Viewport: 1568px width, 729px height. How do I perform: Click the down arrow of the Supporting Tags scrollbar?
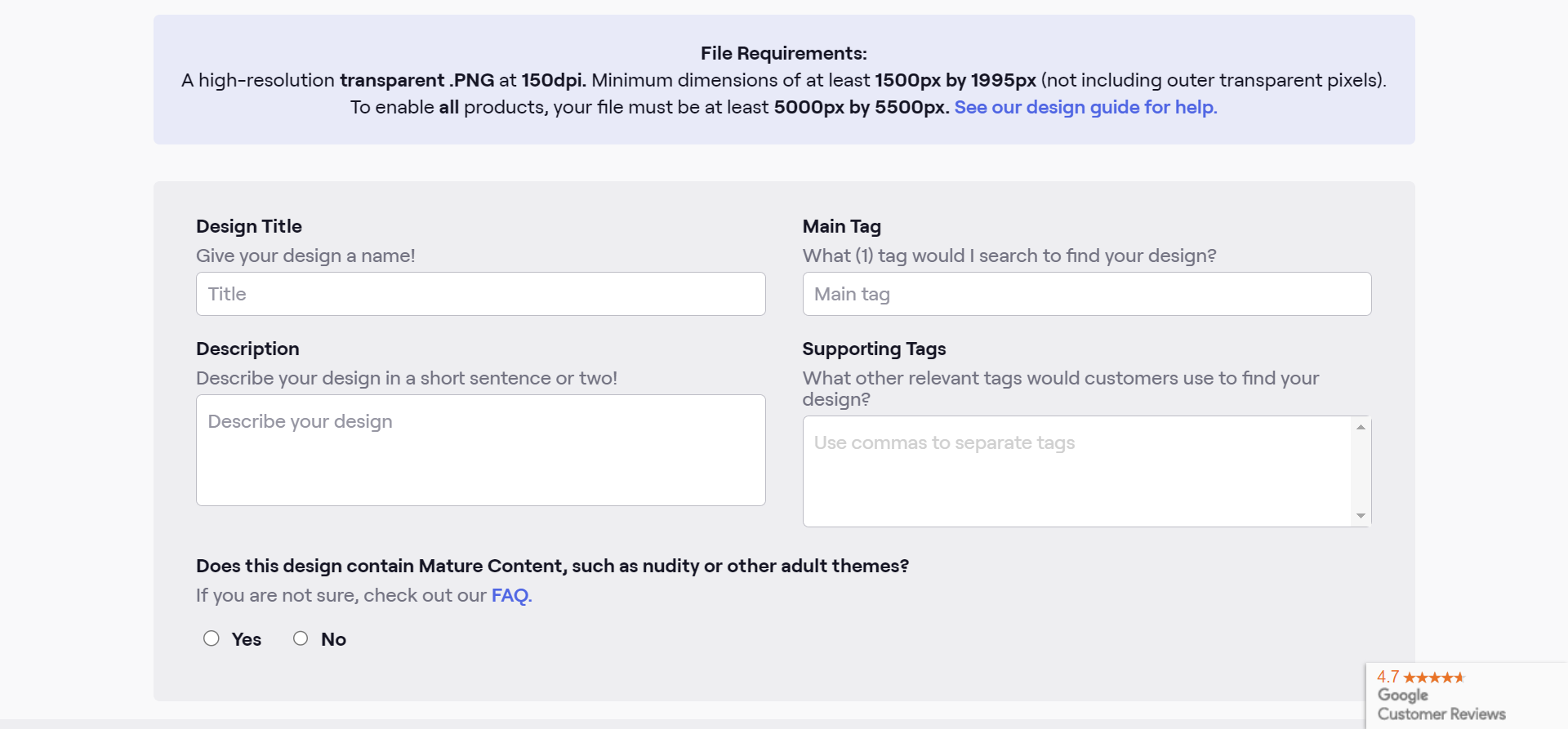click(1361, 516)
